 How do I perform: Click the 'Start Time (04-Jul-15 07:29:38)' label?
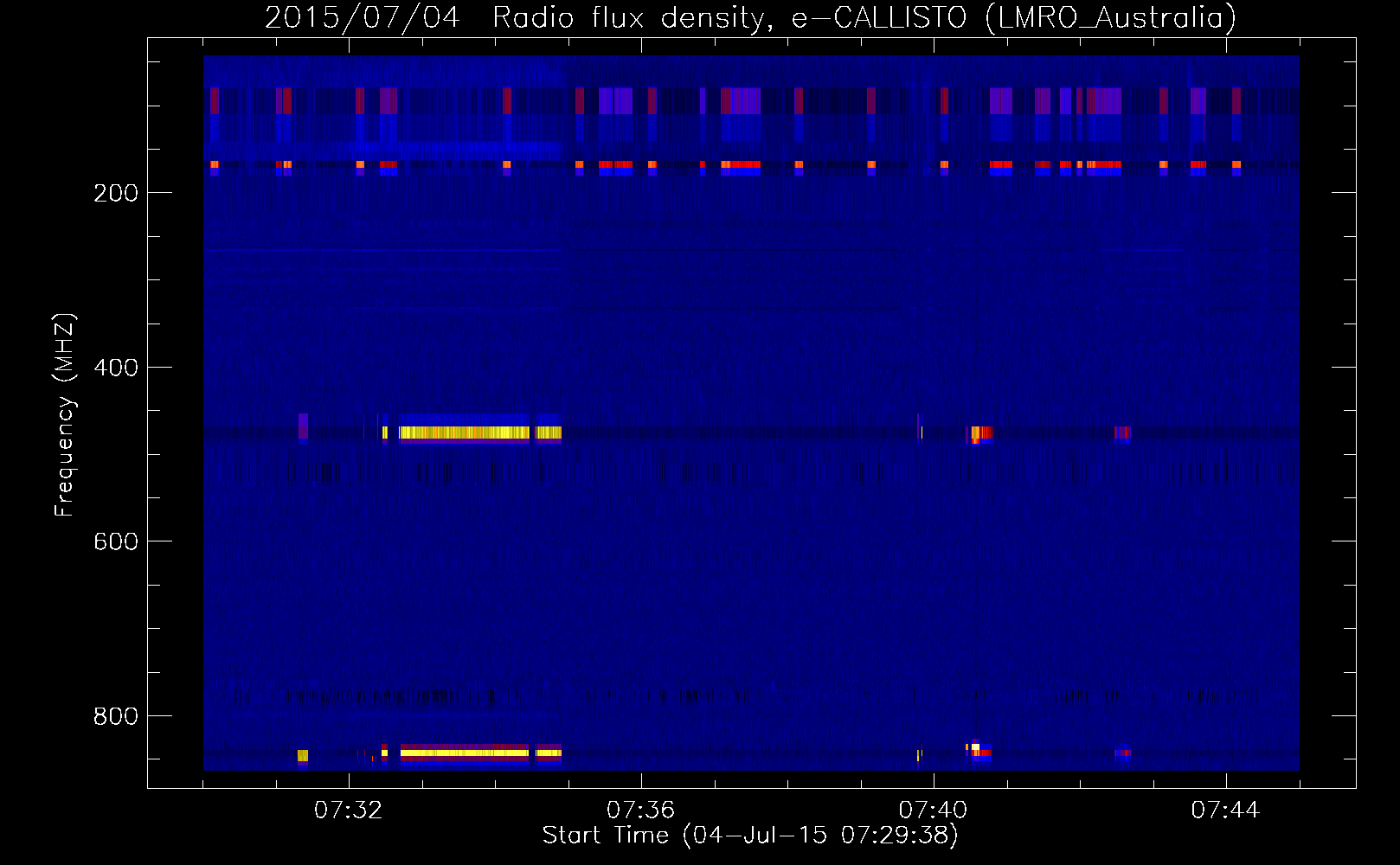click(750, 836)
